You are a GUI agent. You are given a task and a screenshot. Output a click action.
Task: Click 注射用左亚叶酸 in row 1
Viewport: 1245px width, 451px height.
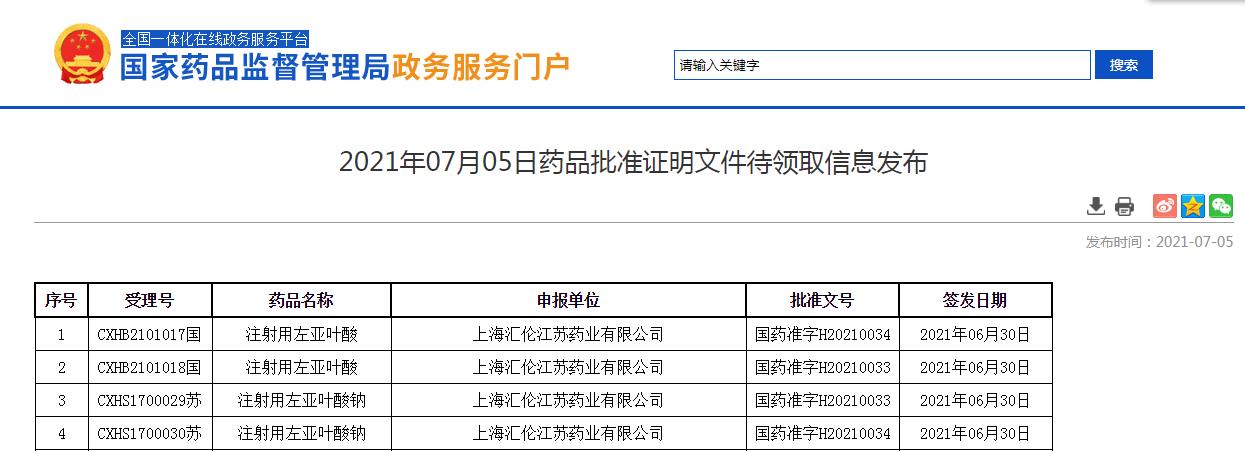coord(301,334)
